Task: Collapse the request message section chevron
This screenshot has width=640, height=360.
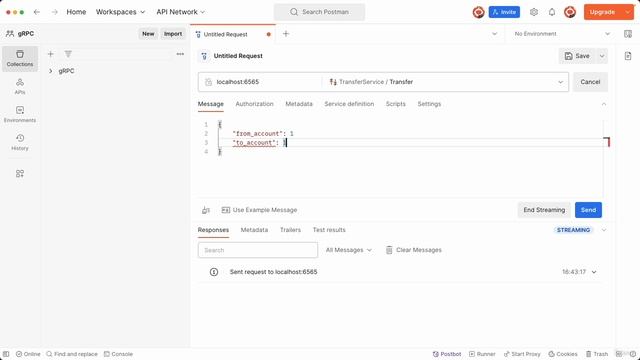Action: (x=604, y=104)
